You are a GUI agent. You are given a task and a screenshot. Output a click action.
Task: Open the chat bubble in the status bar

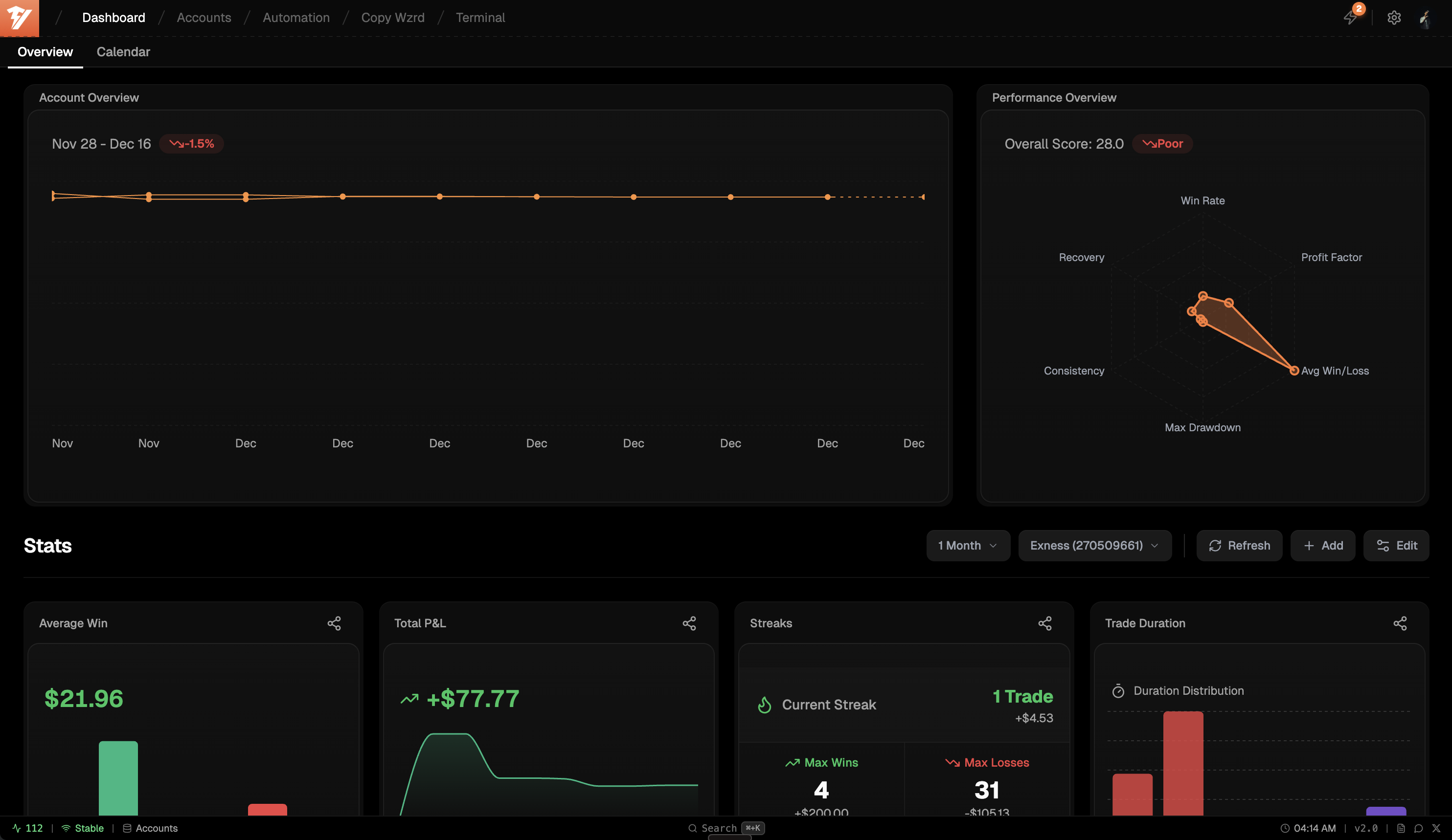pos(1419,828)
